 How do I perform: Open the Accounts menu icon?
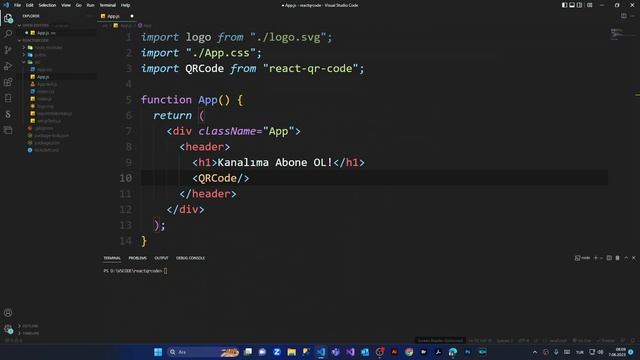8,313
